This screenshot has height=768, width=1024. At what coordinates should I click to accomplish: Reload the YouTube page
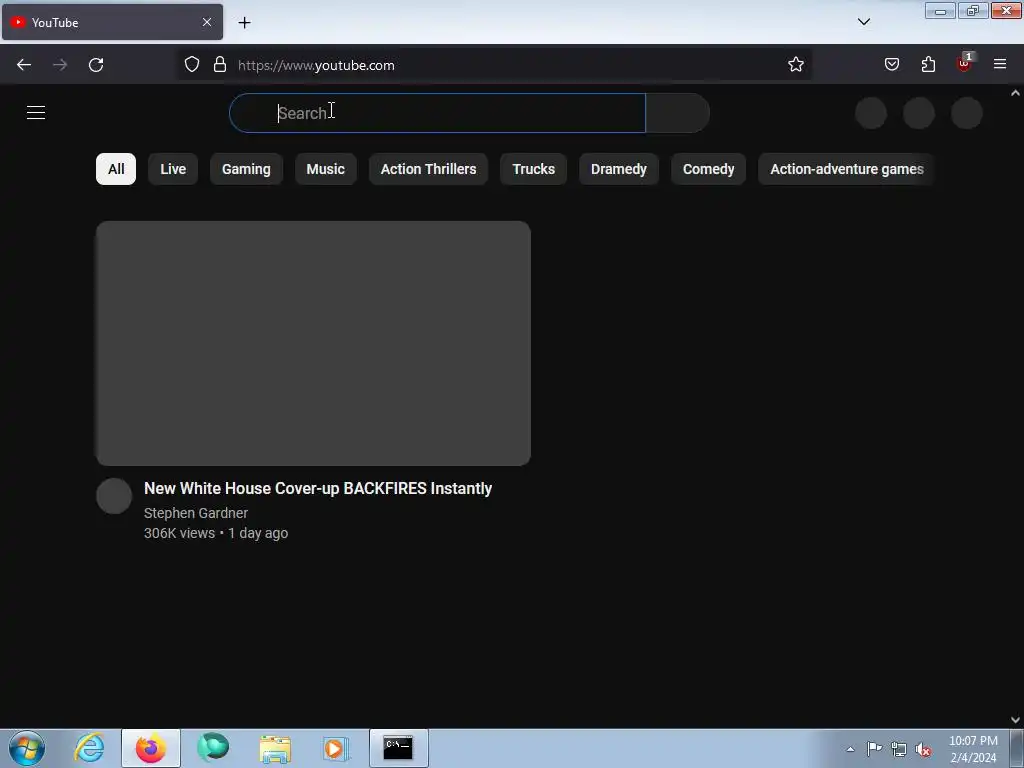pyautogui.click(x=96, y=65)
